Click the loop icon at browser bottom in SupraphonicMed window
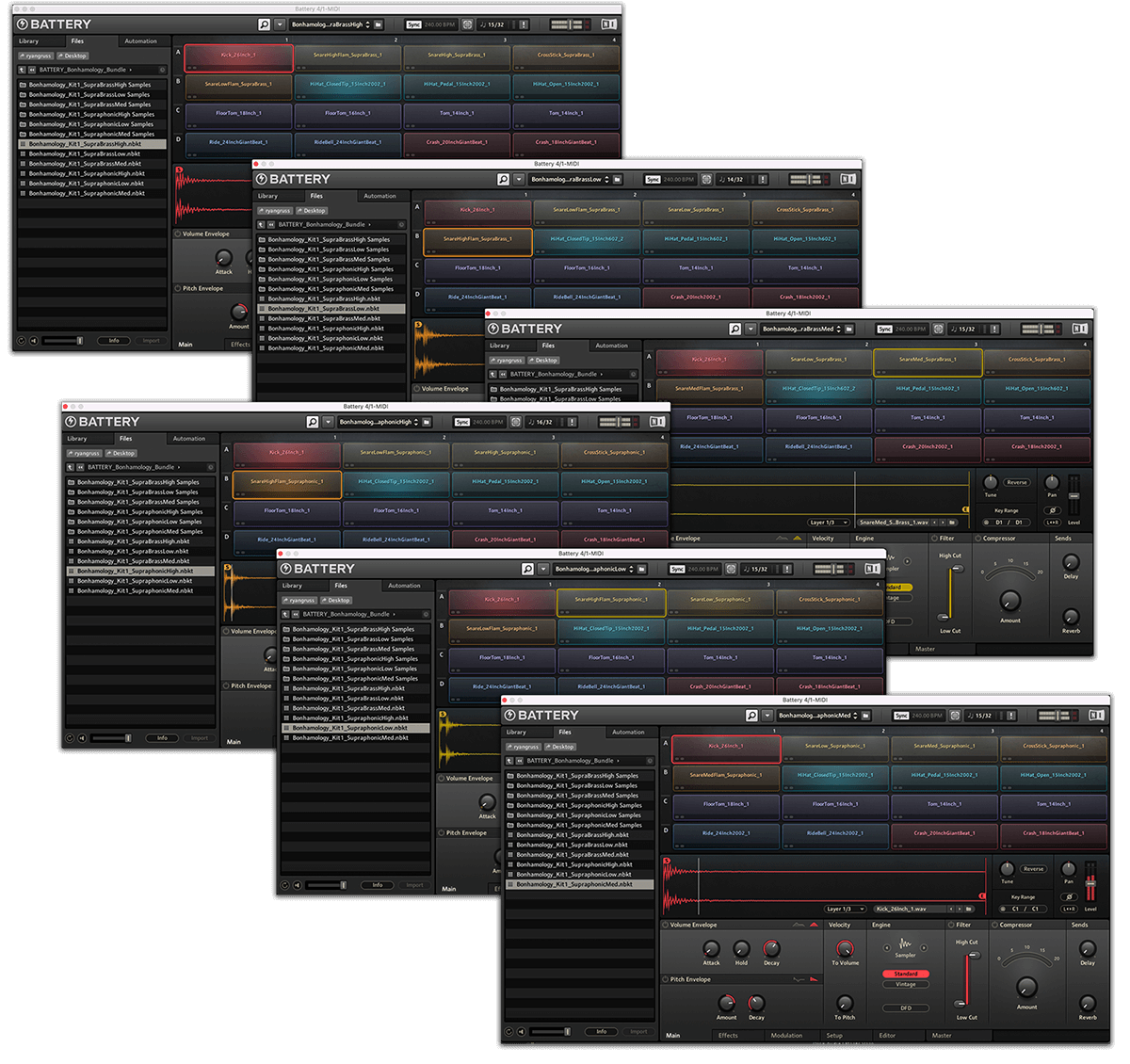This screenshot has width=1130, height=1064. point(508,1032)
